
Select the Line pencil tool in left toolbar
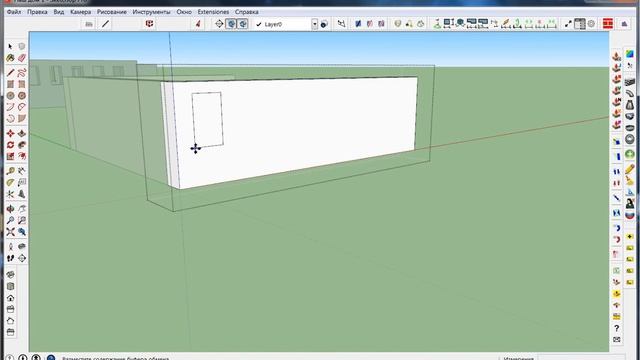click(x=10, y=73)
